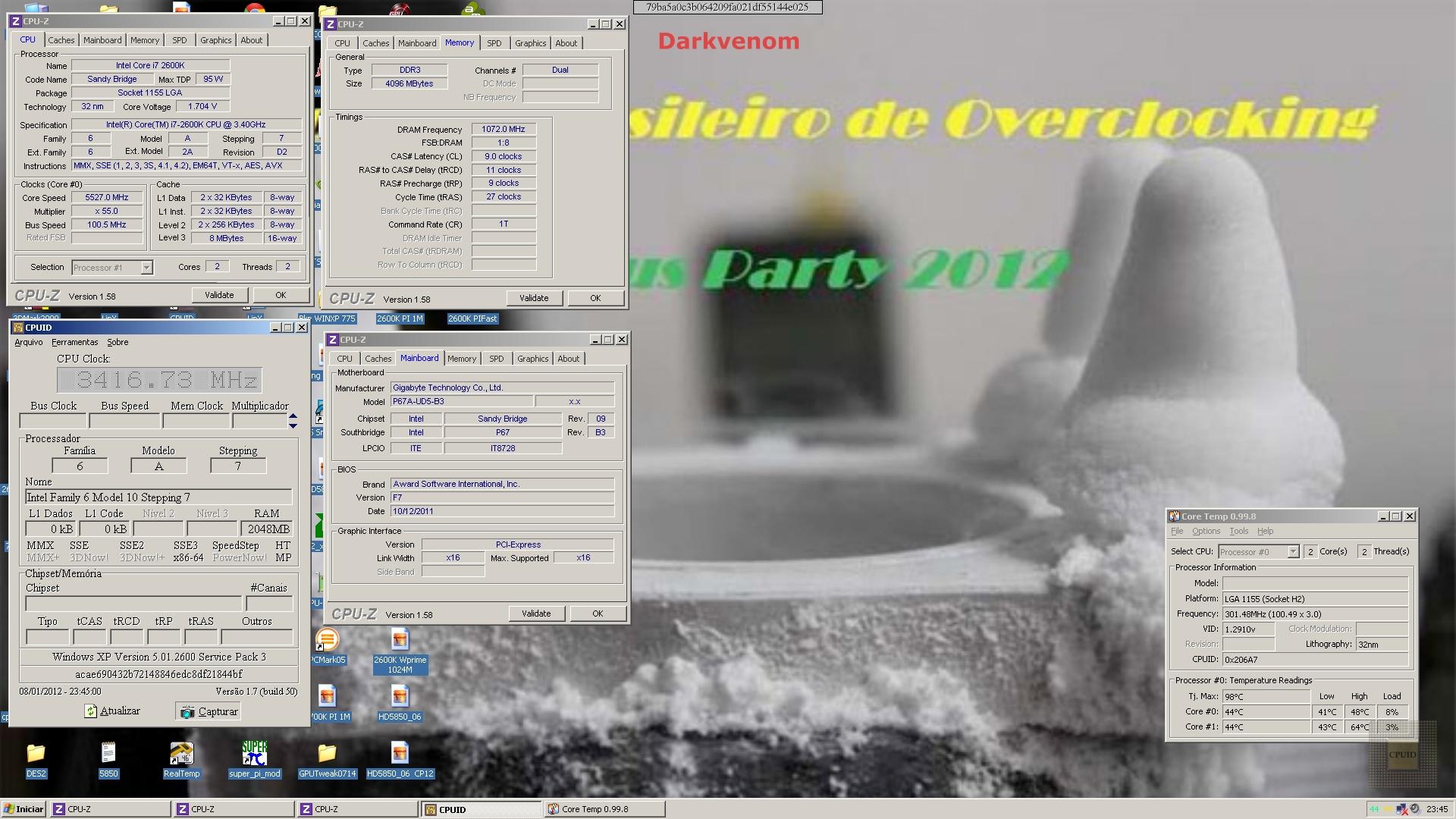Launch the PCMark05 desktop shortcut
The image size is (1456, 819).
pos(328,646)
